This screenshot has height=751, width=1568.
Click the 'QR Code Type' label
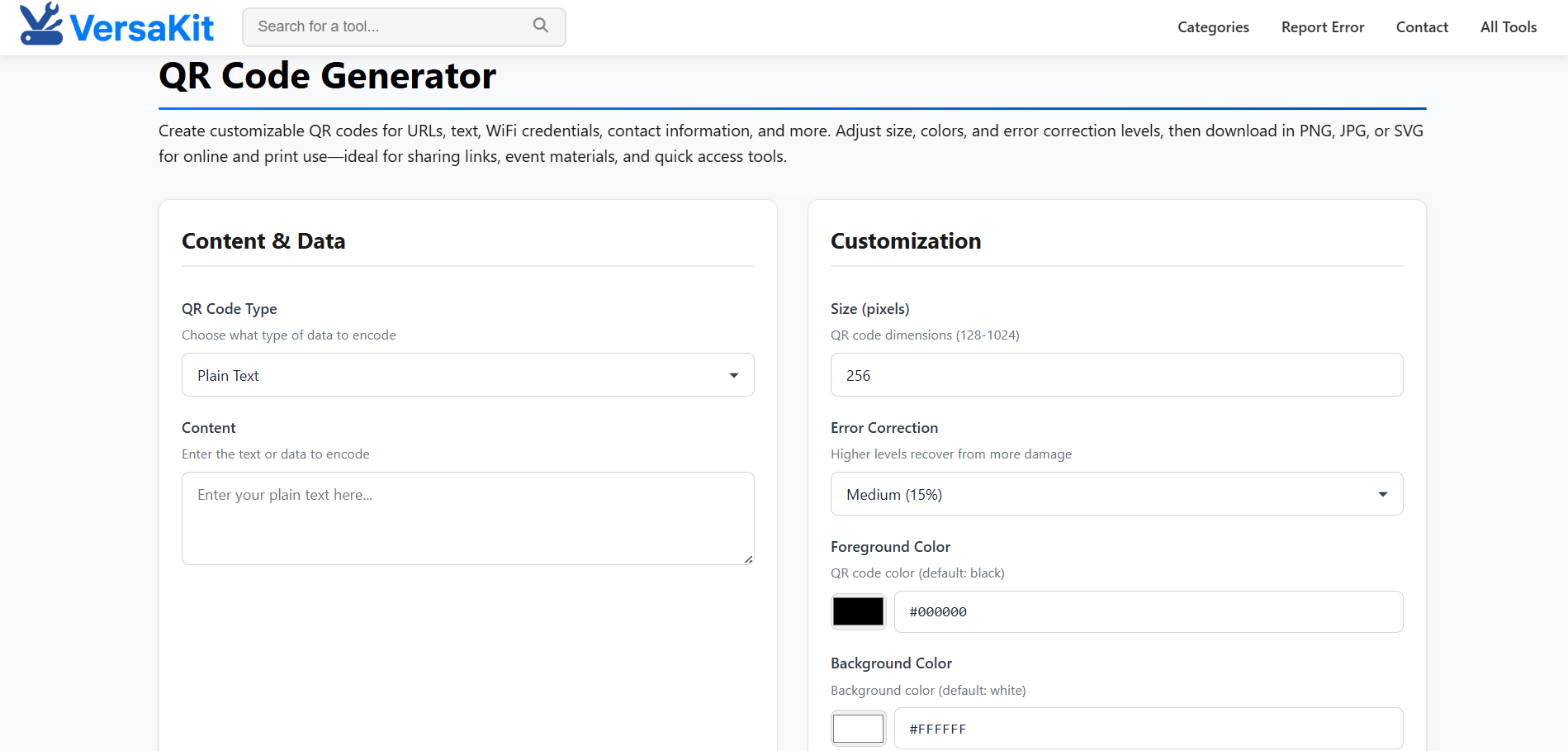(230, 309)
